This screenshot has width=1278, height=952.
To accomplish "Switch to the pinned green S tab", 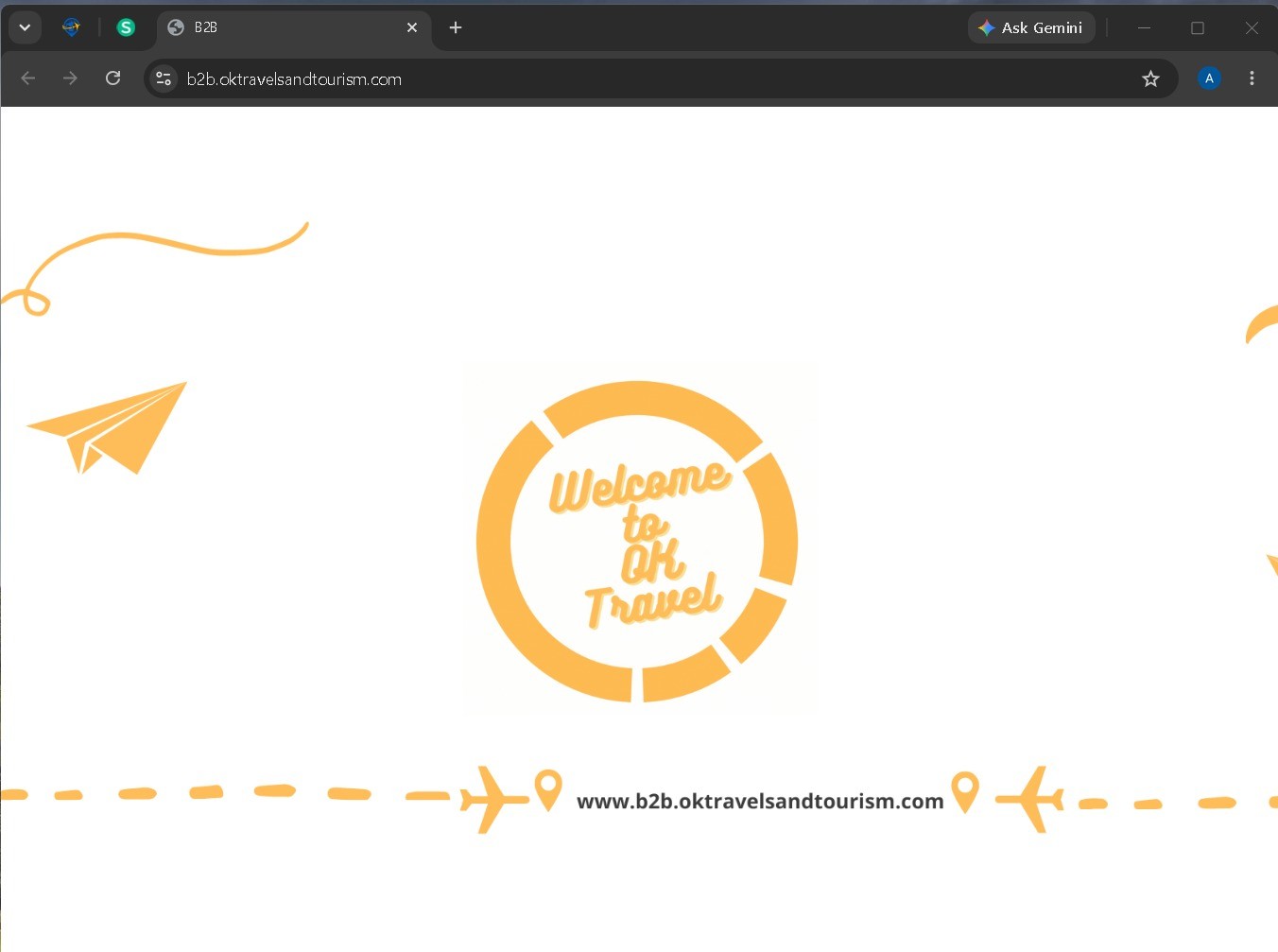I will [126, 27].
